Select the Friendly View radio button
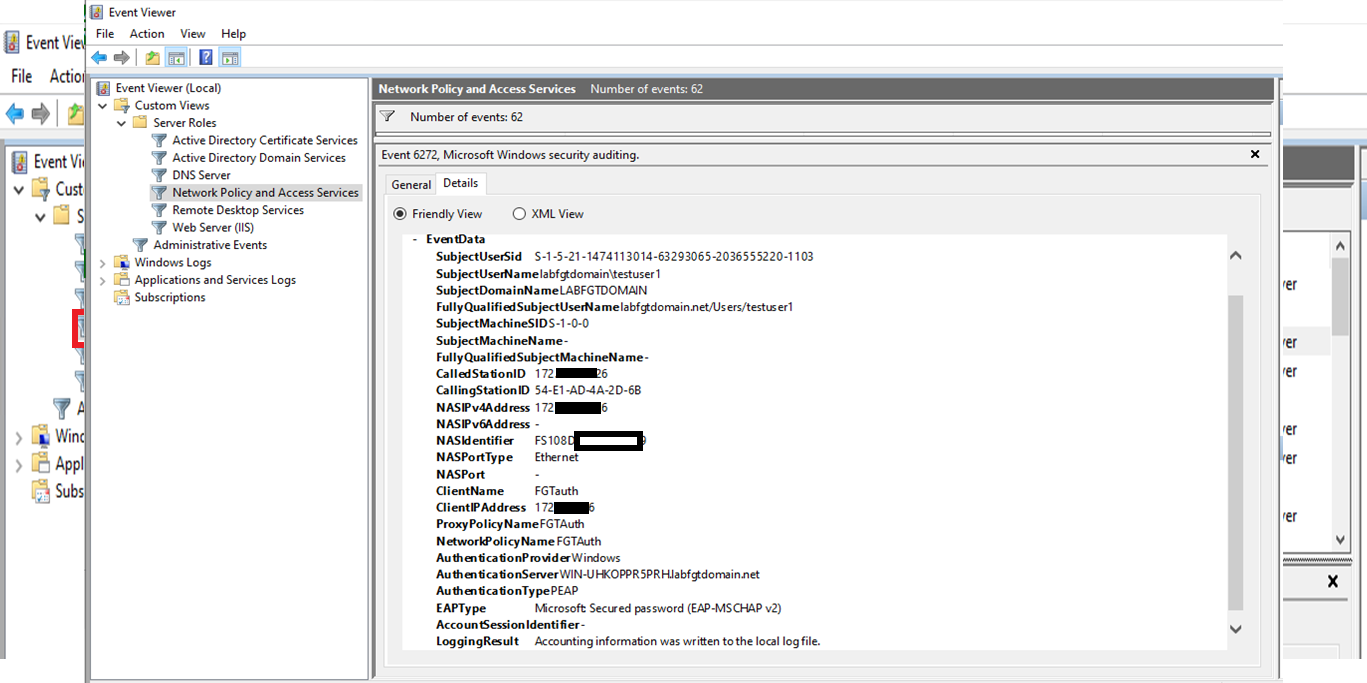 click(400, 214)
